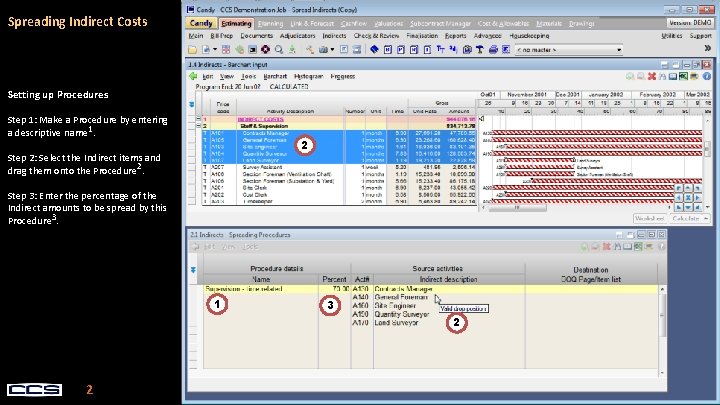Screen dimensions: 720x405
Task: Click red X delete icon in Barchart Input
Action: click(652, 76)
